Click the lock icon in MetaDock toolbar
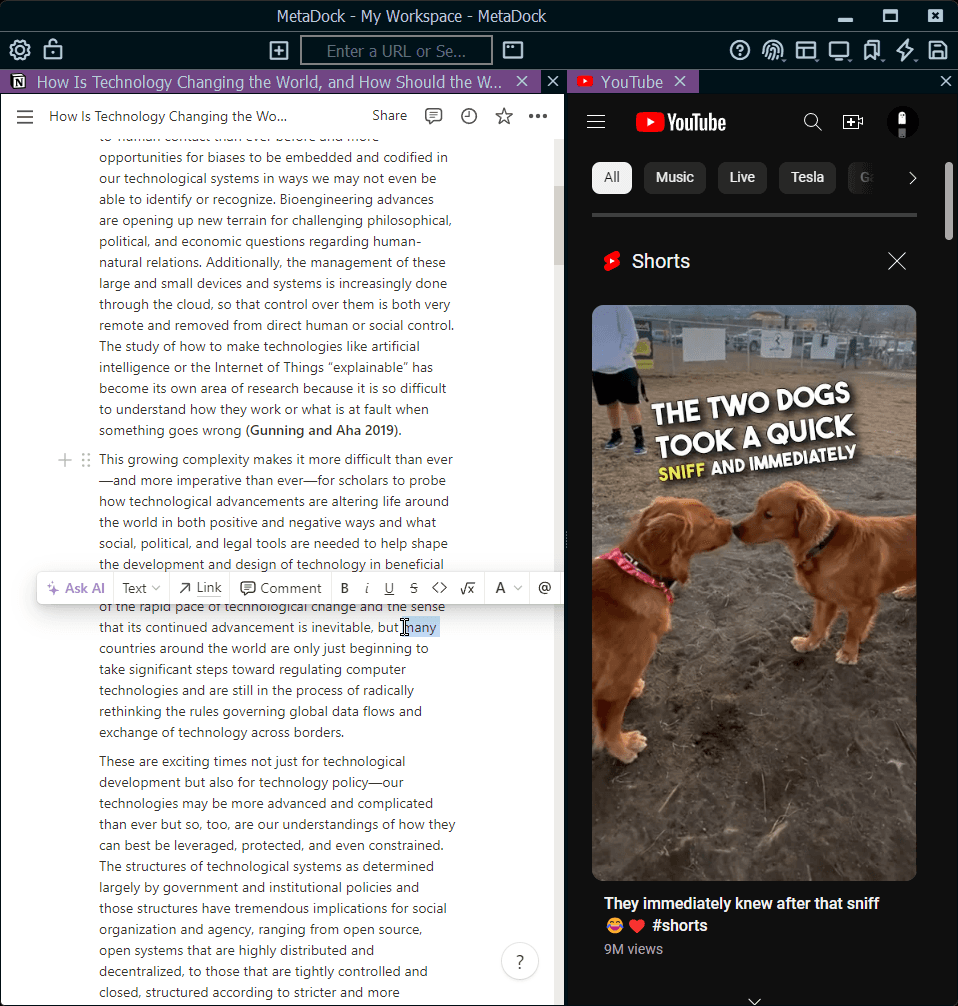The height and width of the screenshot is (1006, 958). tap(53, 50)
